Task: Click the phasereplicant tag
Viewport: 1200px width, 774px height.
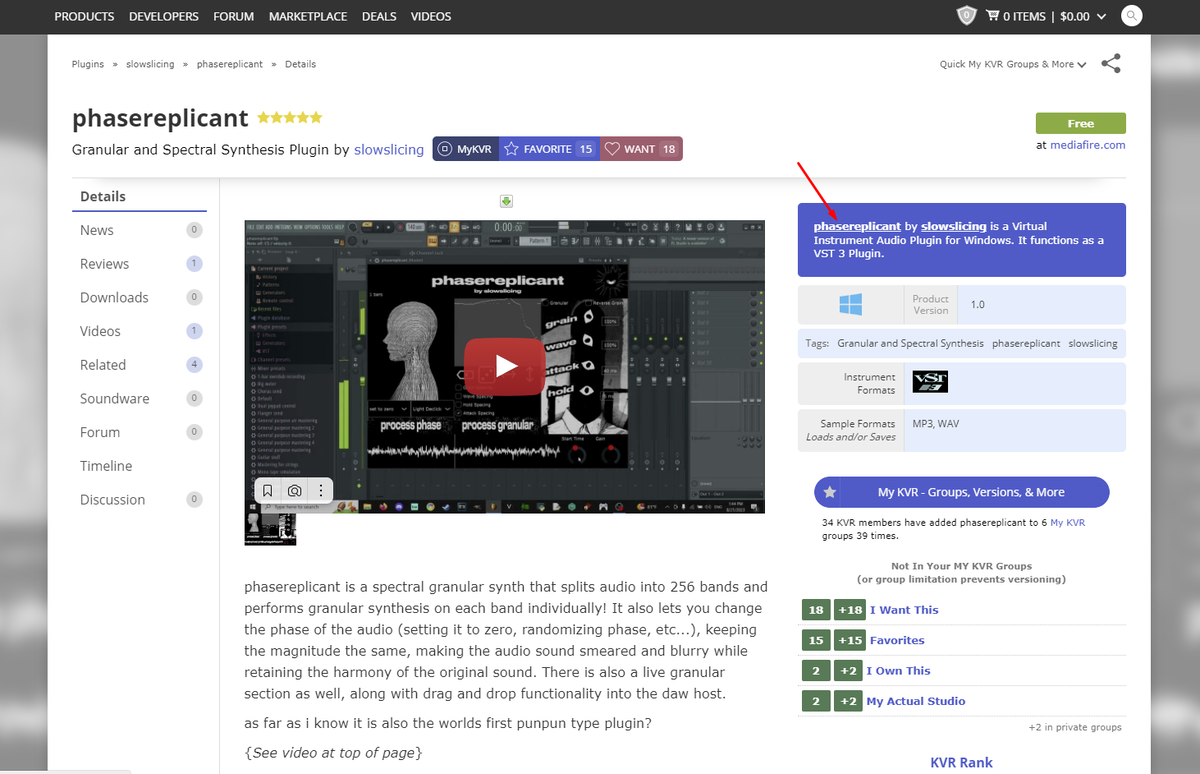Action: point(1026,343)
